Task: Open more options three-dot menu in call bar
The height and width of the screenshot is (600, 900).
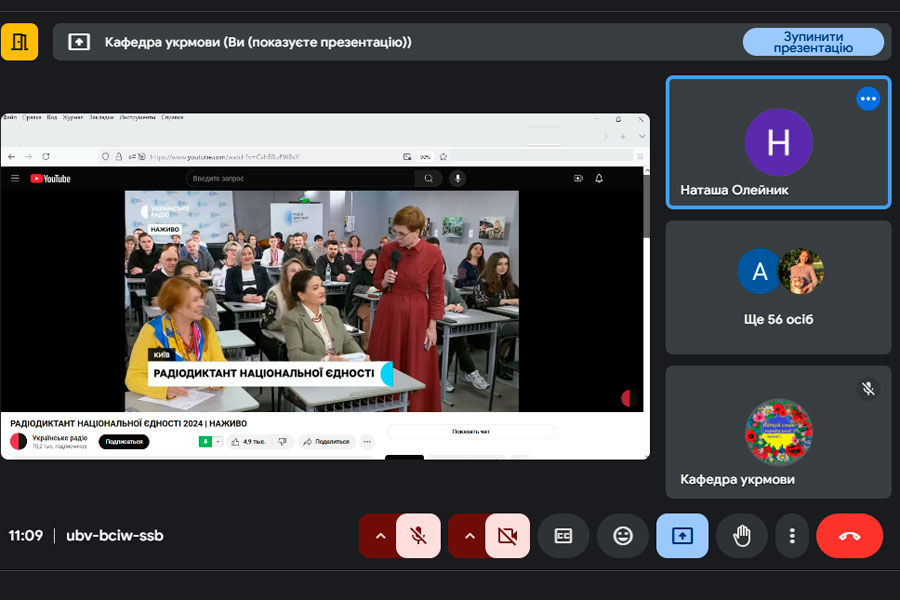Action: click(791, 536)
